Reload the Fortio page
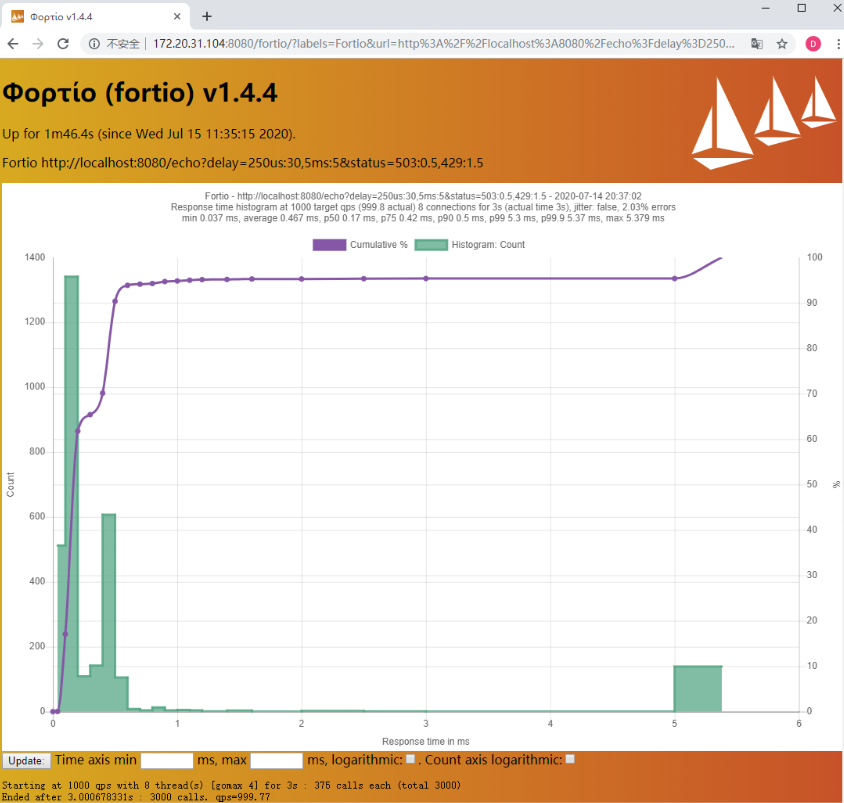 [x=63, y=44]
